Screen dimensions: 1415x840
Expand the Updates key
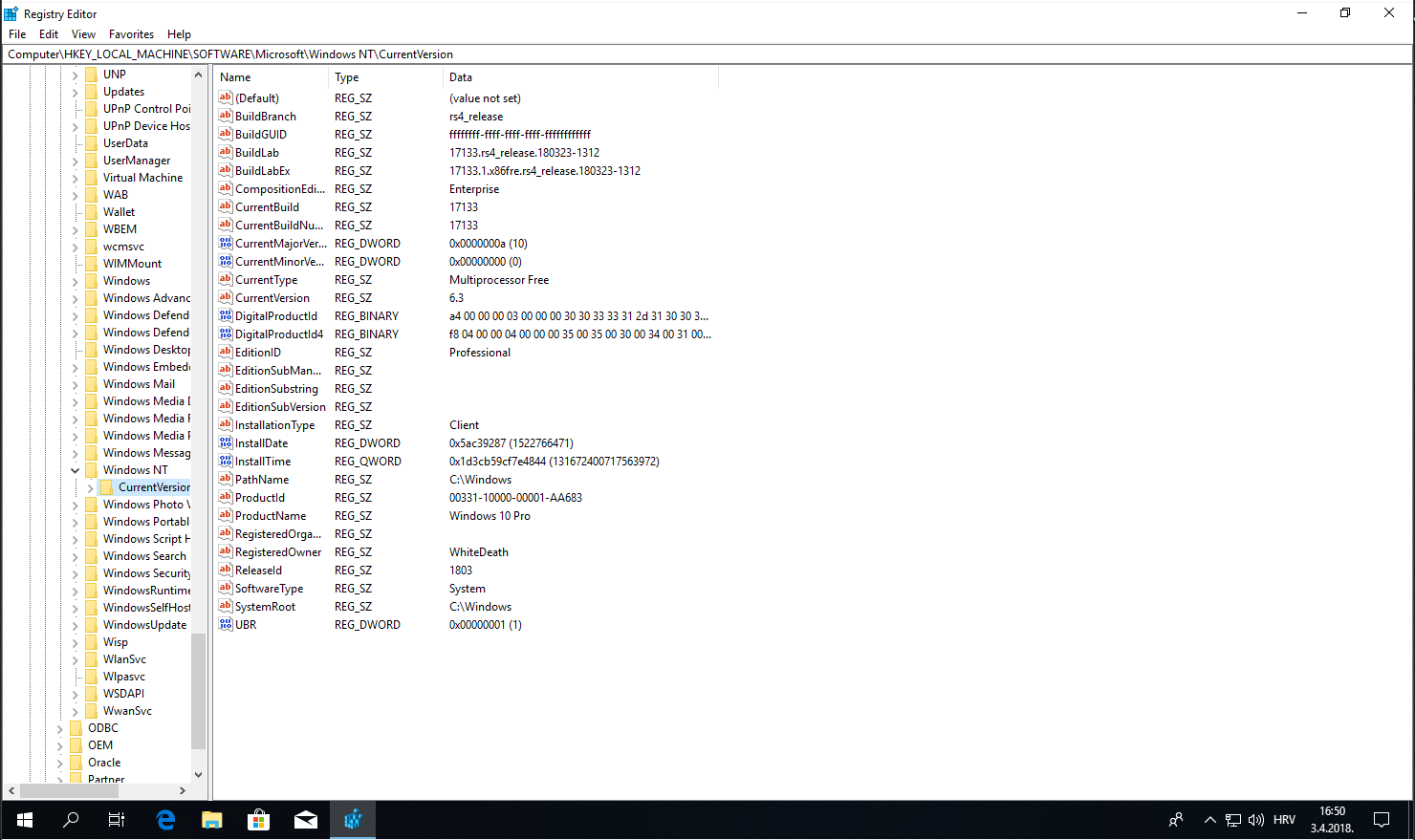click(76, 92)
